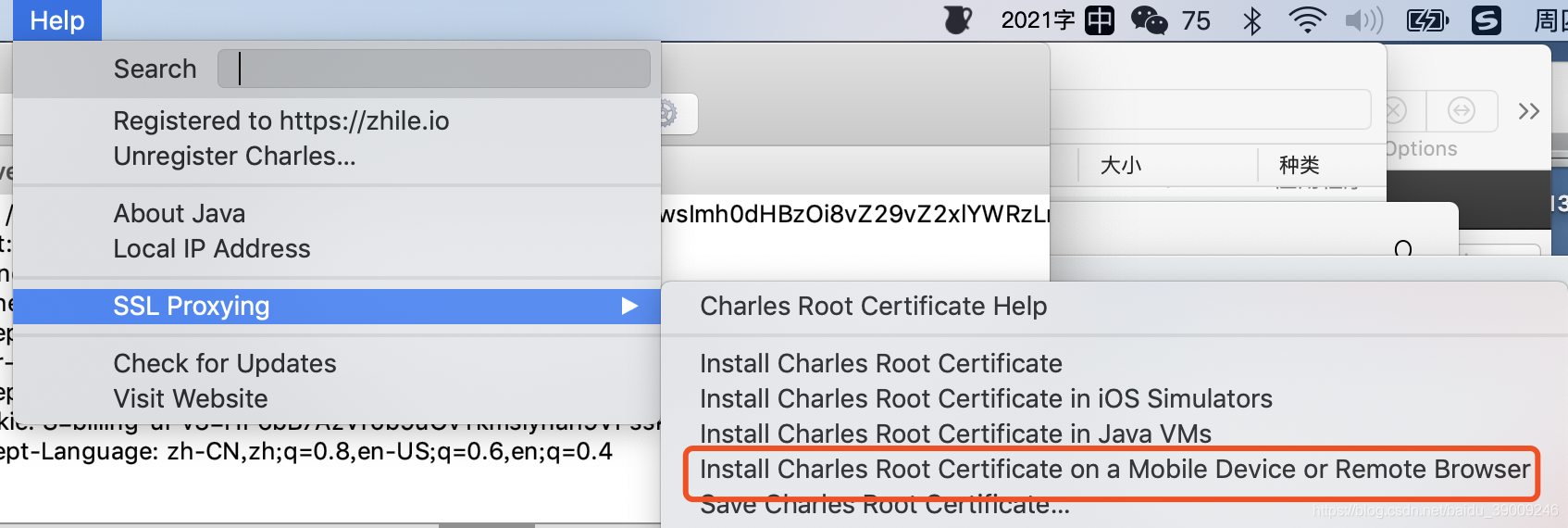Open the Wi-Fi status menu
This screenshot has width=1568, height=528.
pyautogui.click(x=1307, y=20)
